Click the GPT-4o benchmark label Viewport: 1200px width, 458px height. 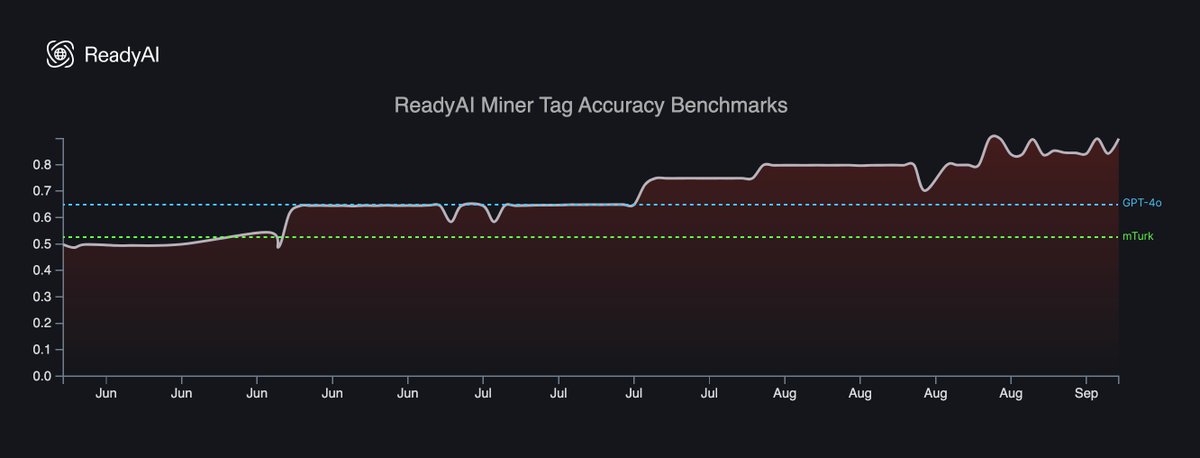tap(1142, 203)
